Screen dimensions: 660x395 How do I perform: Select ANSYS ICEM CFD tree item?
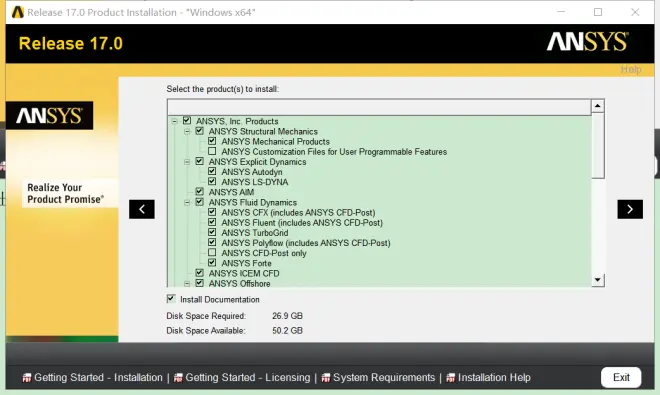click(244, 273)
